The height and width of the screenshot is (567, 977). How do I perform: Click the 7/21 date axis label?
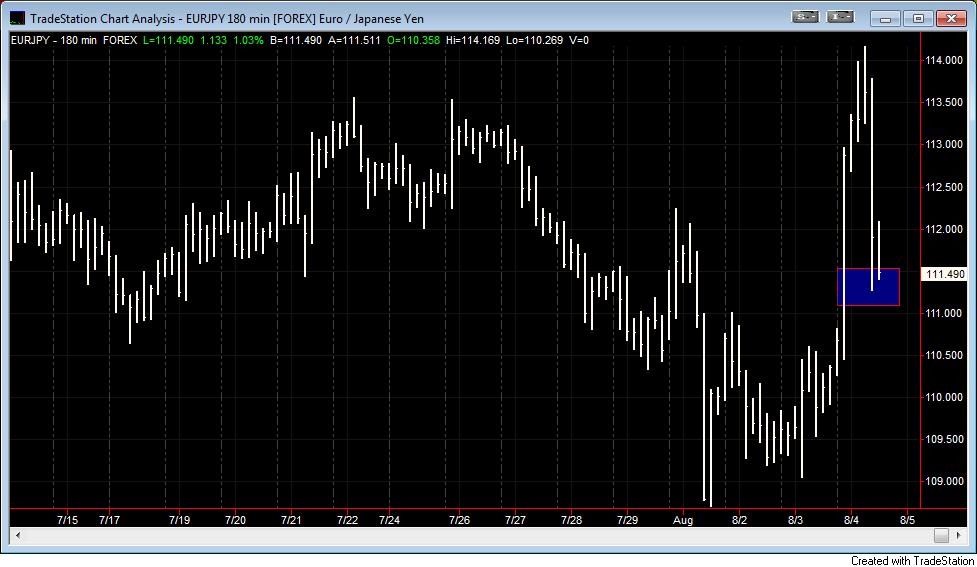tap(292, 520)
